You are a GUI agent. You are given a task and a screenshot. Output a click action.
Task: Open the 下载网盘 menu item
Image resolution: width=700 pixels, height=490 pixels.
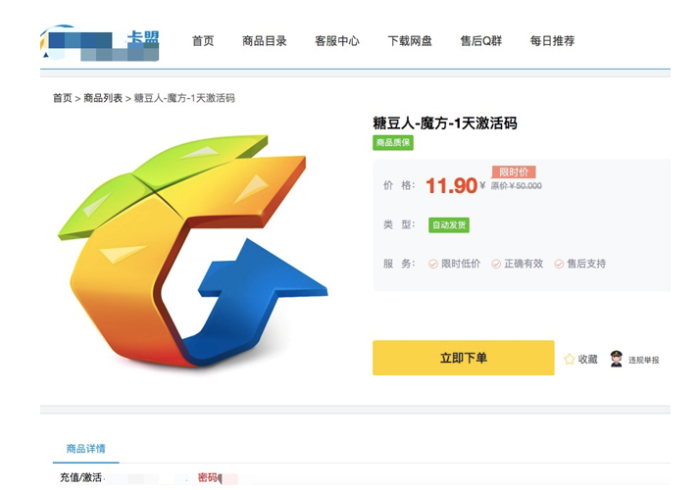(x=410, y=41)
